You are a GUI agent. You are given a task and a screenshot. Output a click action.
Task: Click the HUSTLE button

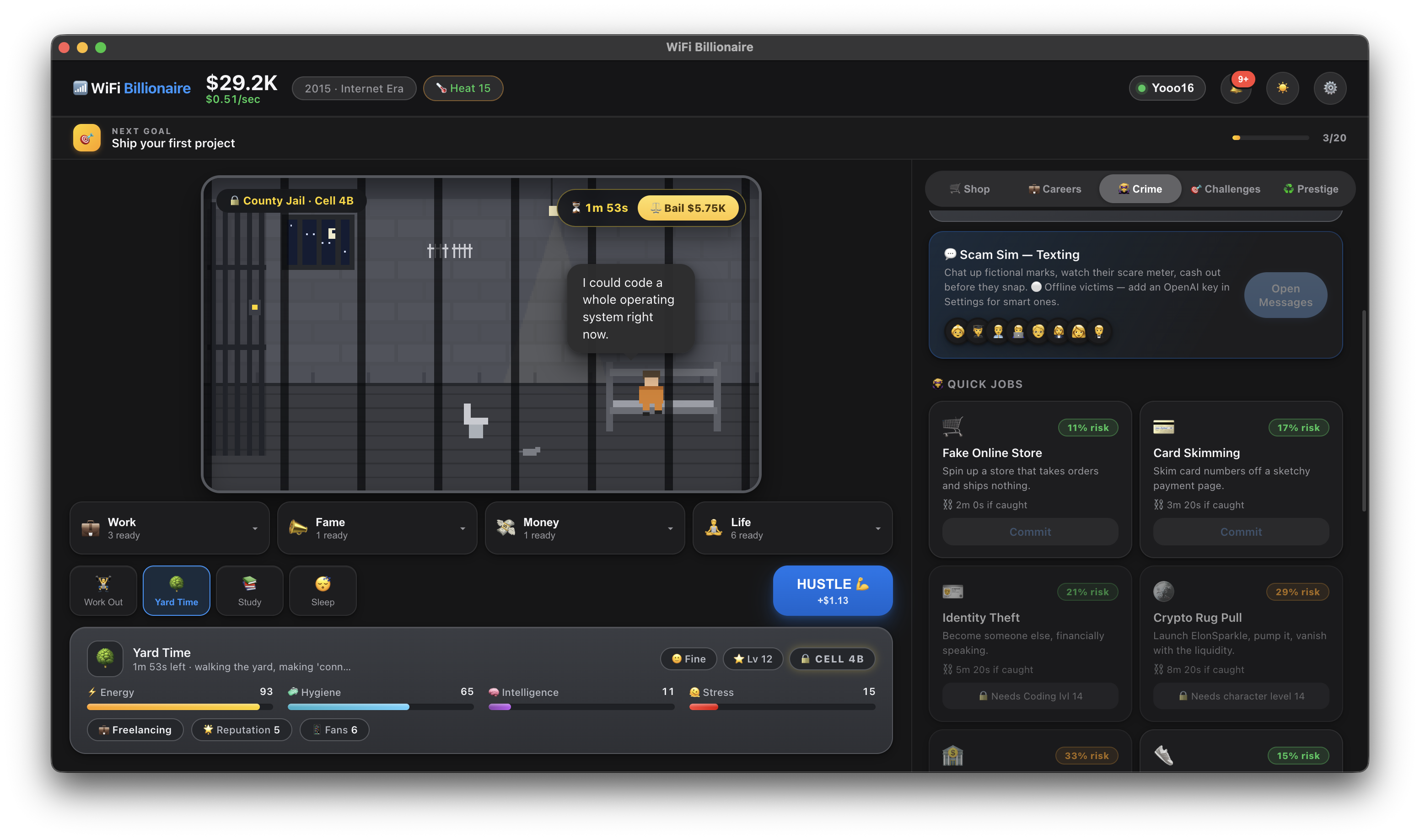[833, 590]
